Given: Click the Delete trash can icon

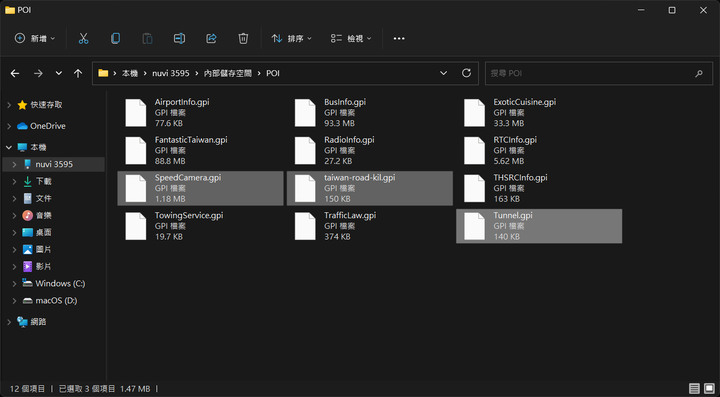Looking at the screenshot, I should [243, 39].
